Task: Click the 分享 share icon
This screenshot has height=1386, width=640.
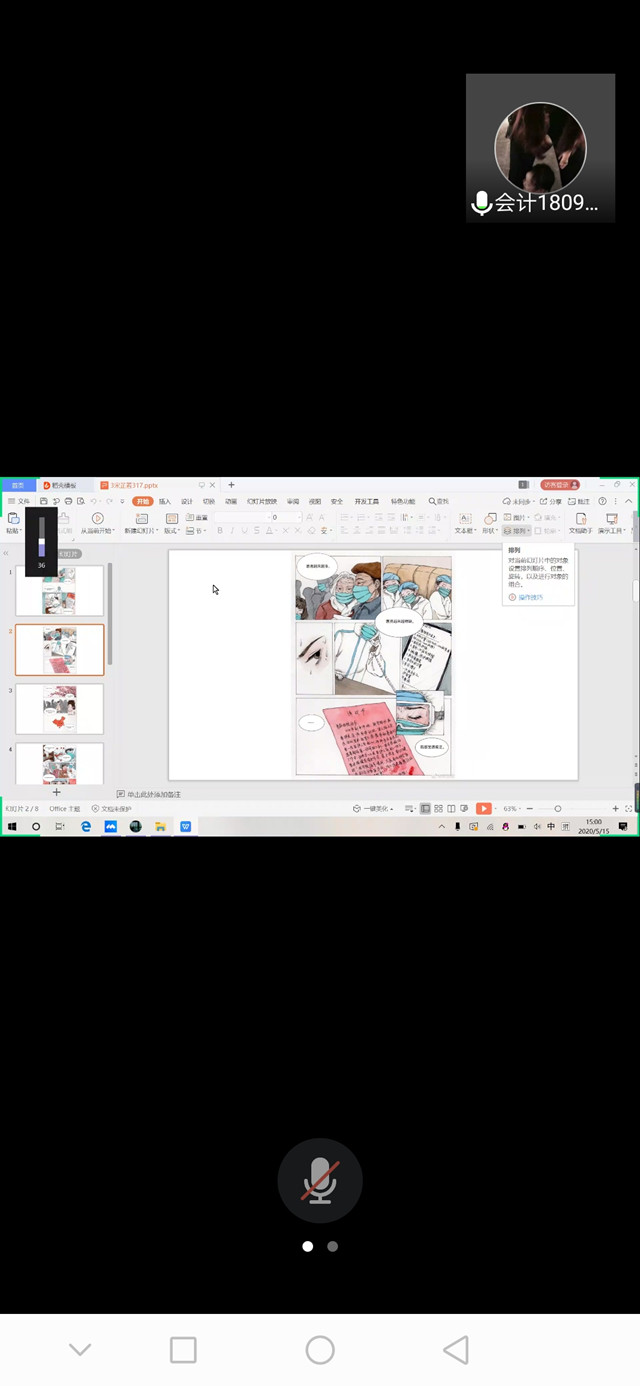Action: (551, 501)
